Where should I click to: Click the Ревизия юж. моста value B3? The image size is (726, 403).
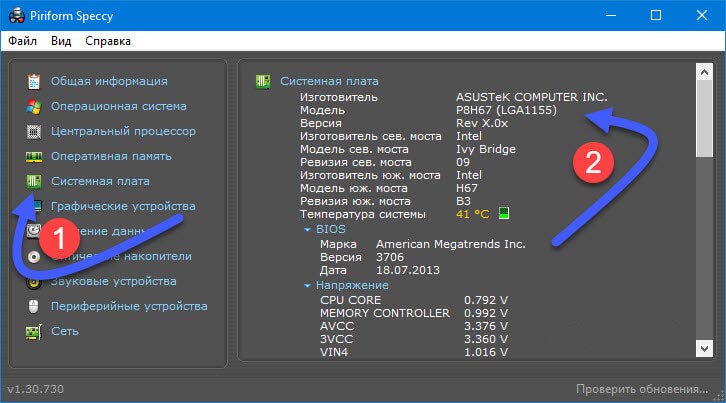click(x=463, y=201)
